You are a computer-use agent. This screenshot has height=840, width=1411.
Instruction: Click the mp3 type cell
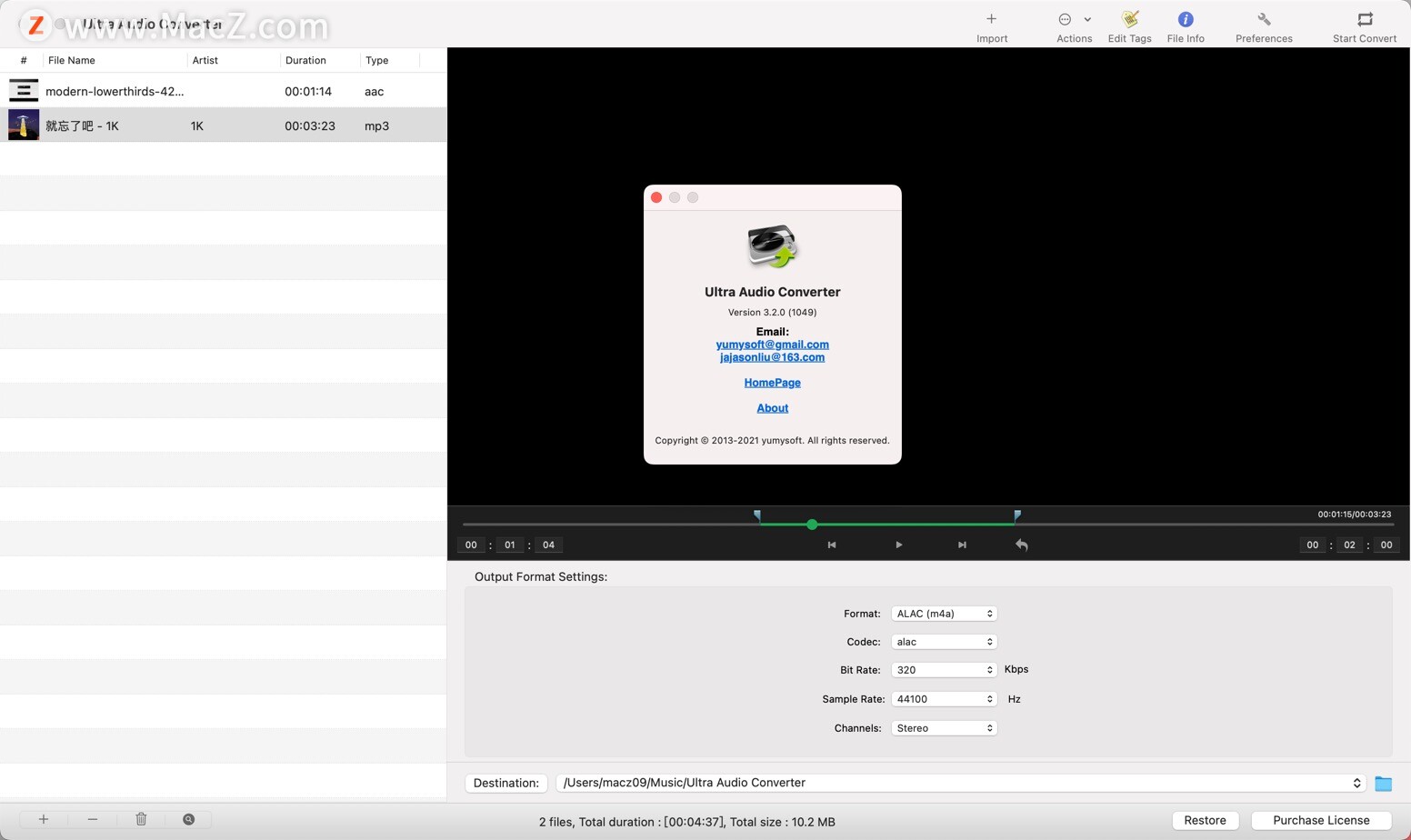376,125
